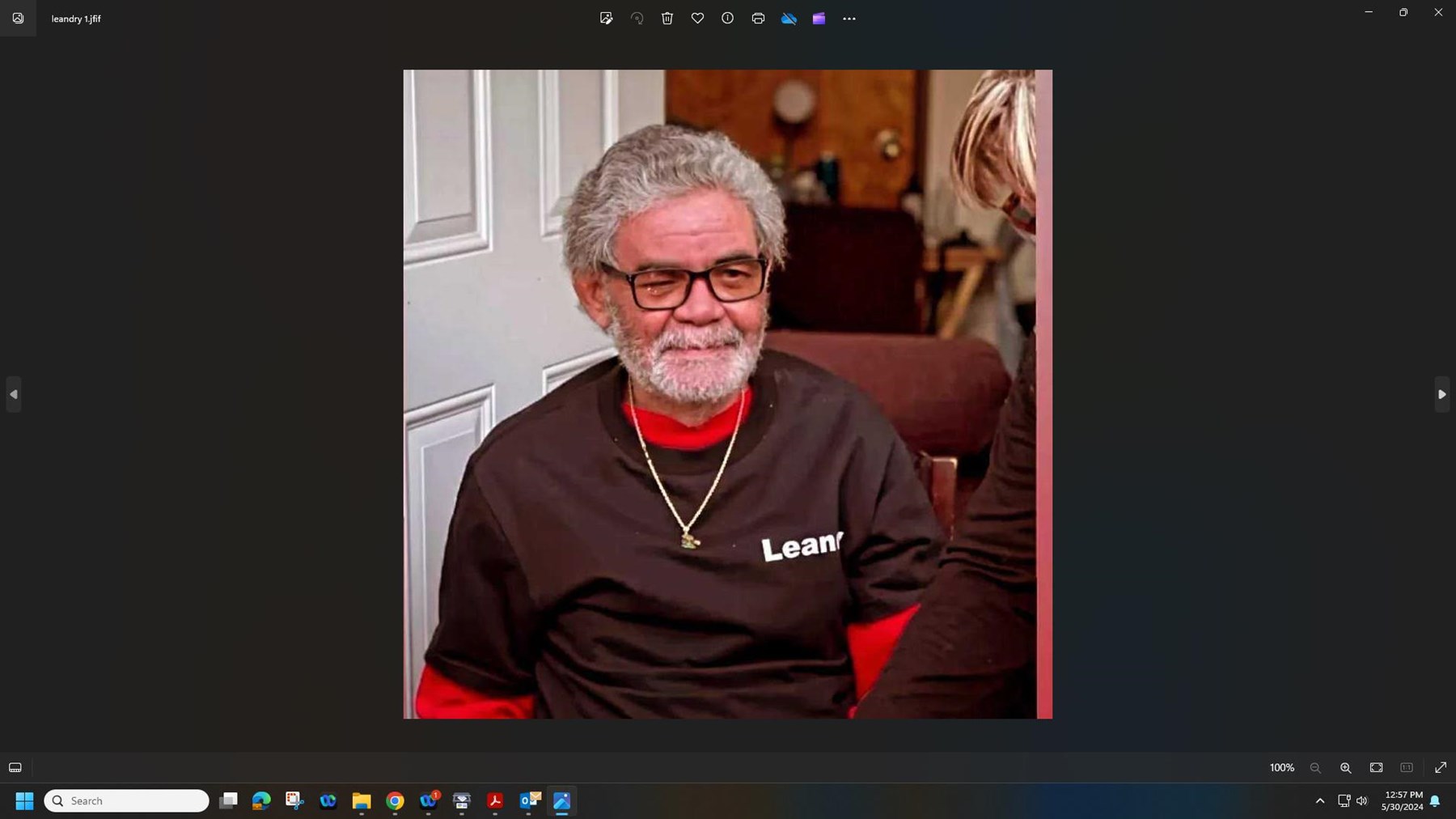
Task: Zoom in on the photo
Action: coord(1345,767)
